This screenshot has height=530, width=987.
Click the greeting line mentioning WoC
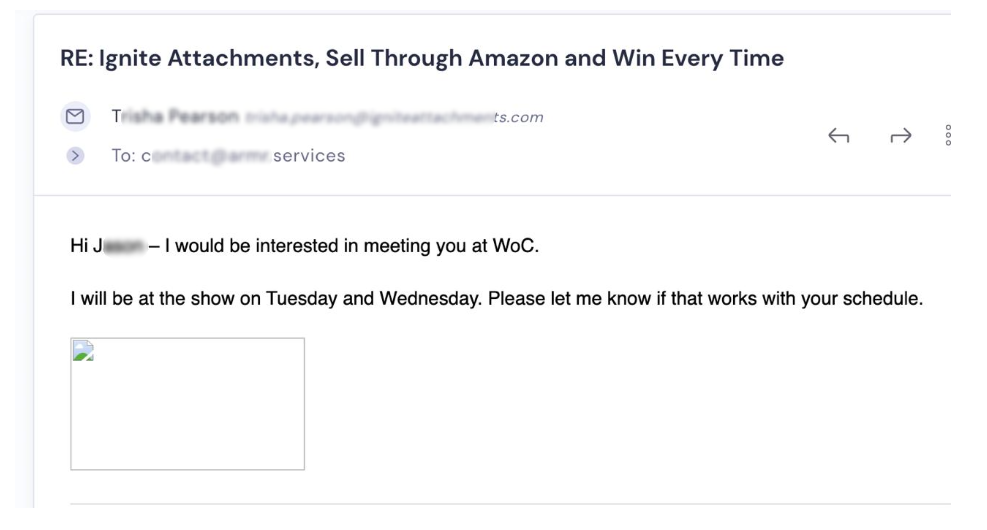pyautogui.click(x=305, y=245)
